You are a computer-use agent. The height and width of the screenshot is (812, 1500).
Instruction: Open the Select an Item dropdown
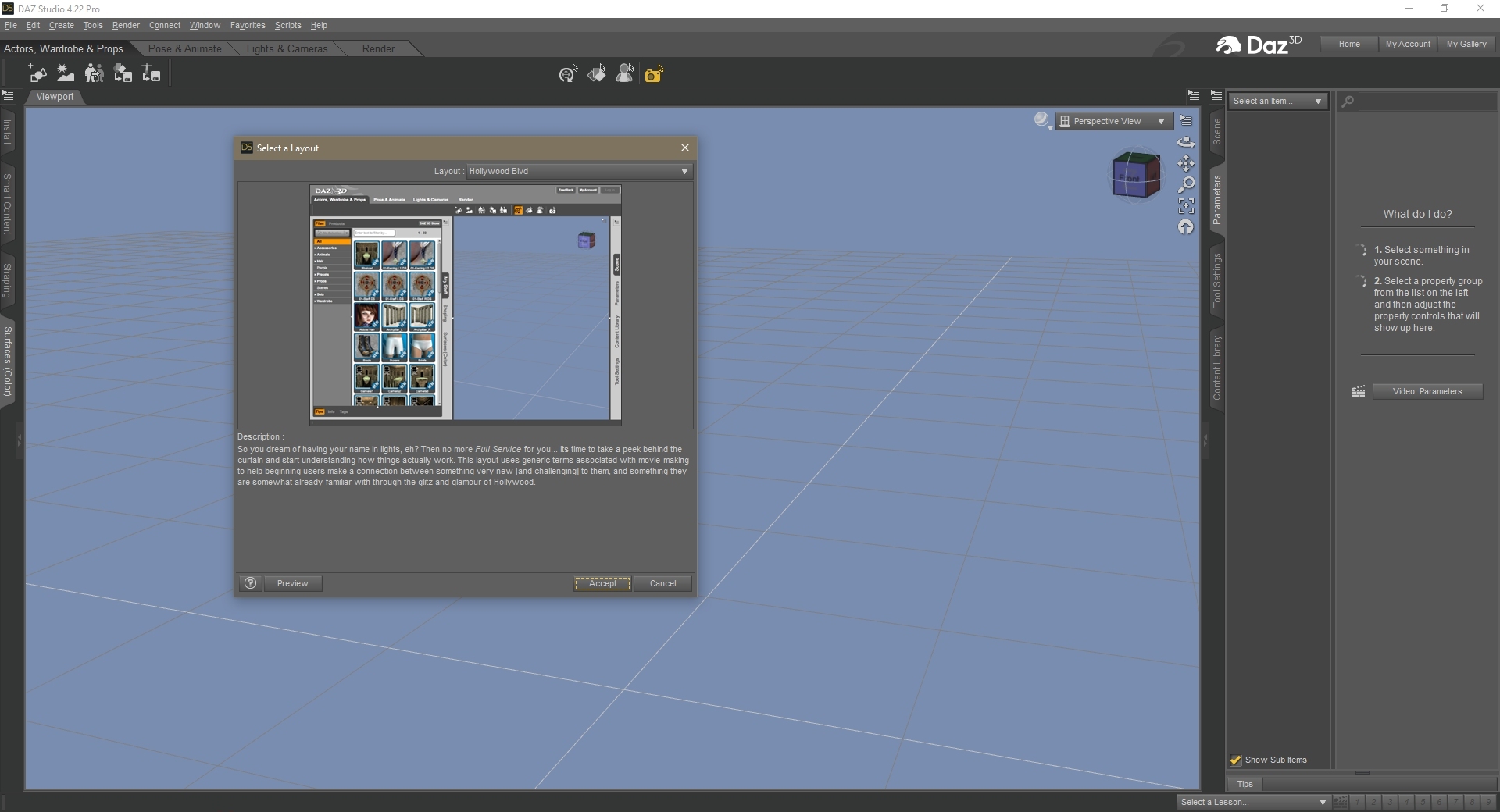tap(1278, 101)
